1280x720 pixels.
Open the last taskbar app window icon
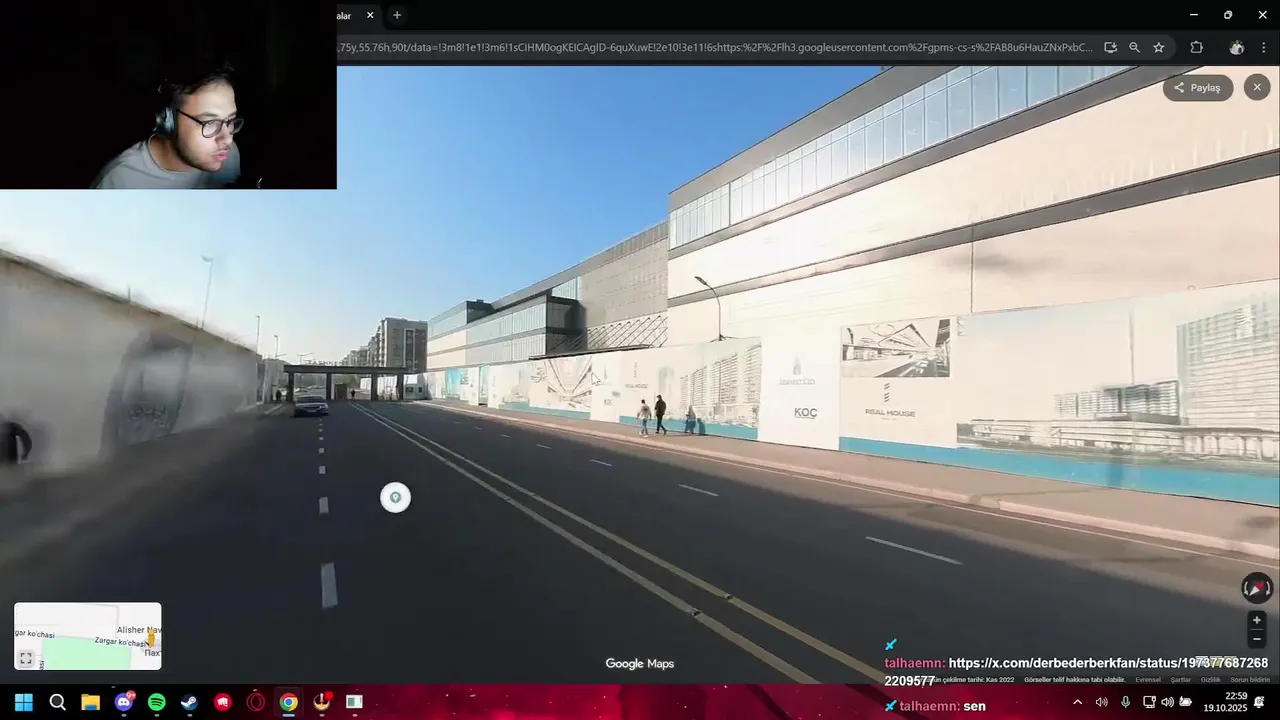click(354, 702)
